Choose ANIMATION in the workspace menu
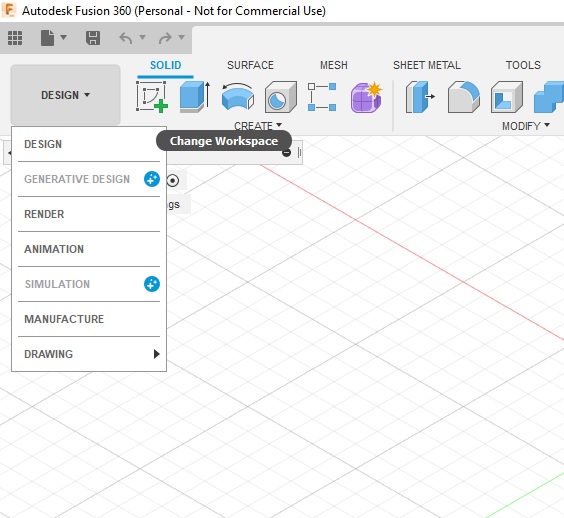 point(89,249)
